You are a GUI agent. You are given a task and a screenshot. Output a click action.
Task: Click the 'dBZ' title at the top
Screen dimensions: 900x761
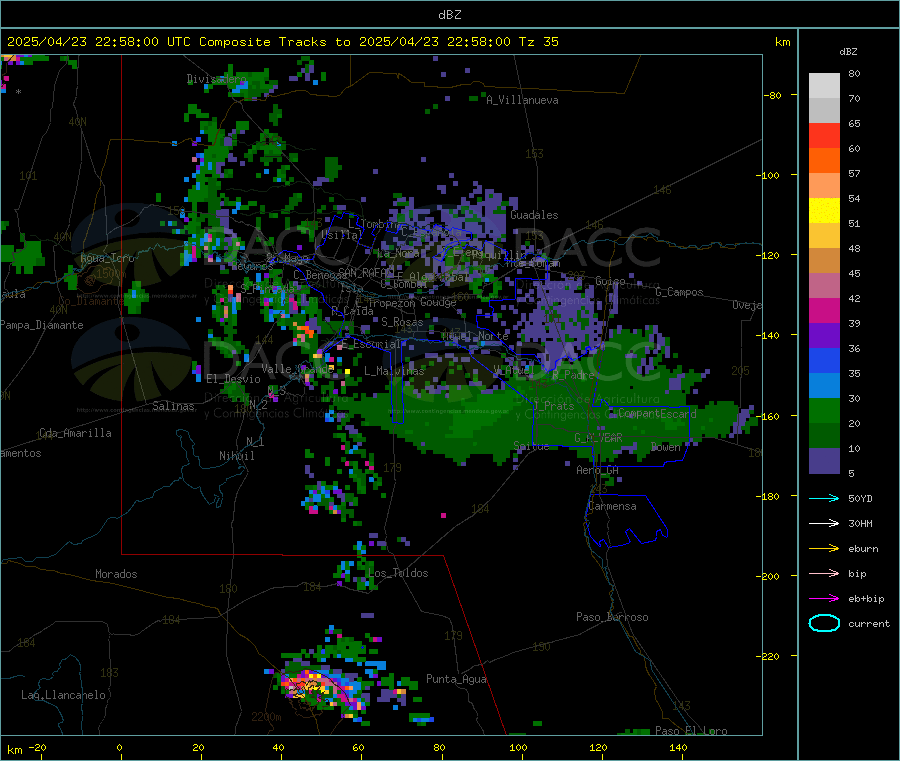[x=449, y=15]
